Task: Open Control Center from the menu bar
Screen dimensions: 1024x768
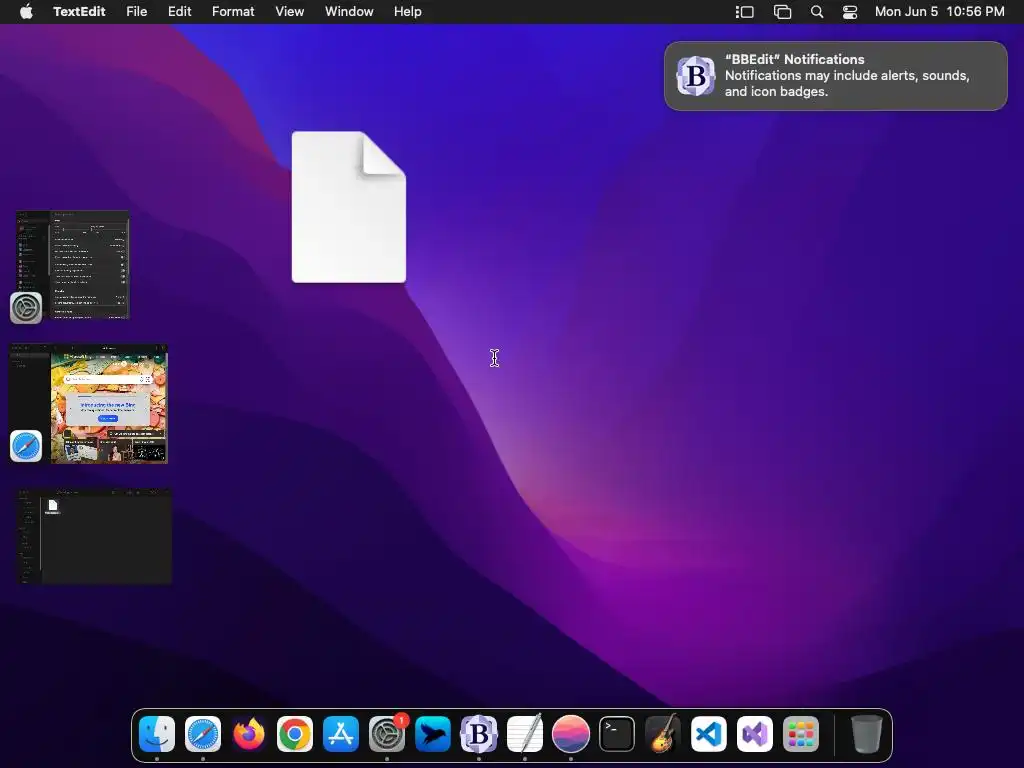Action: [850, 12]
